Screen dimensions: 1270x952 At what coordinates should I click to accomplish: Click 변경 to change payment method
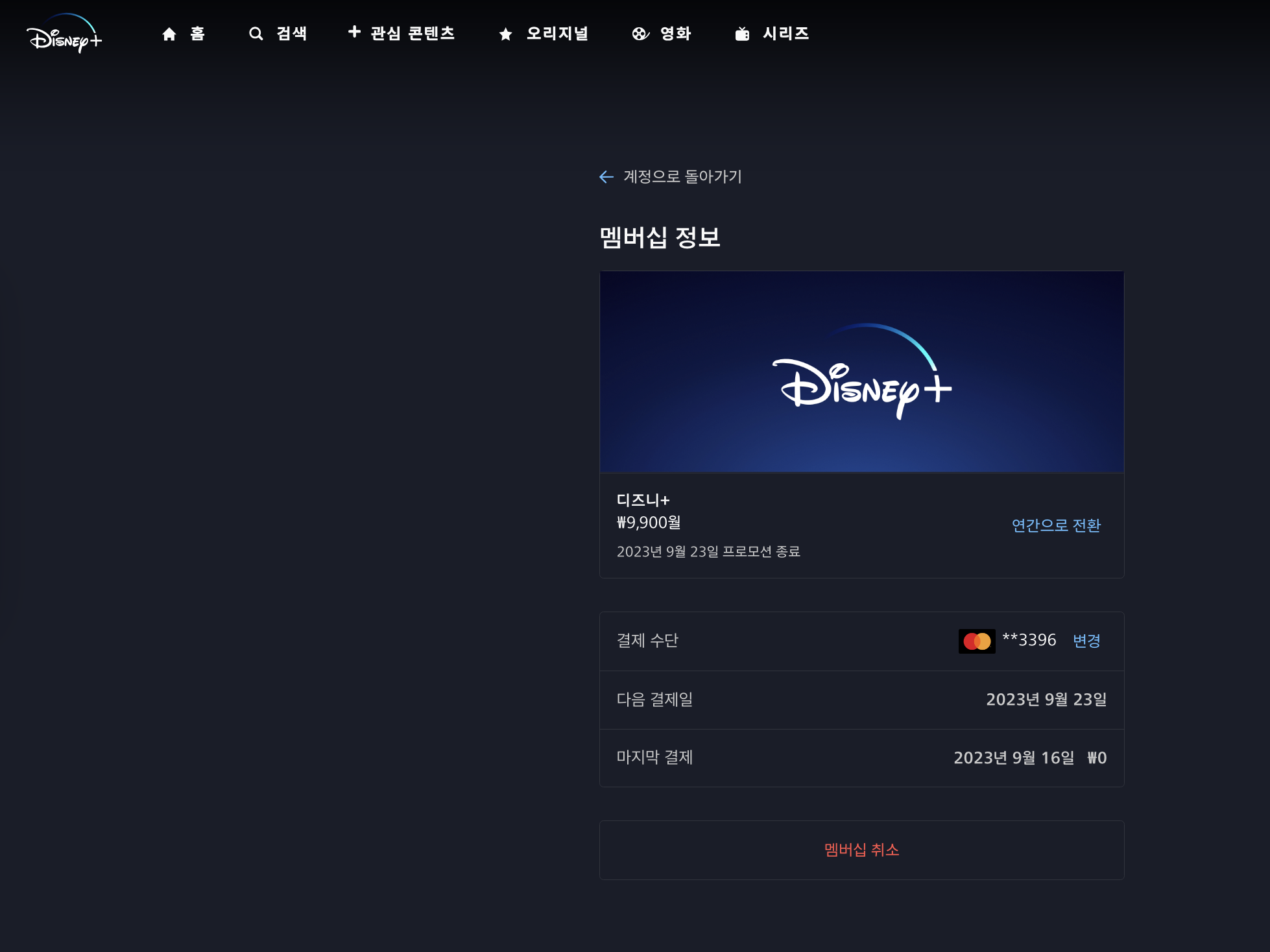click(1086, 641)
